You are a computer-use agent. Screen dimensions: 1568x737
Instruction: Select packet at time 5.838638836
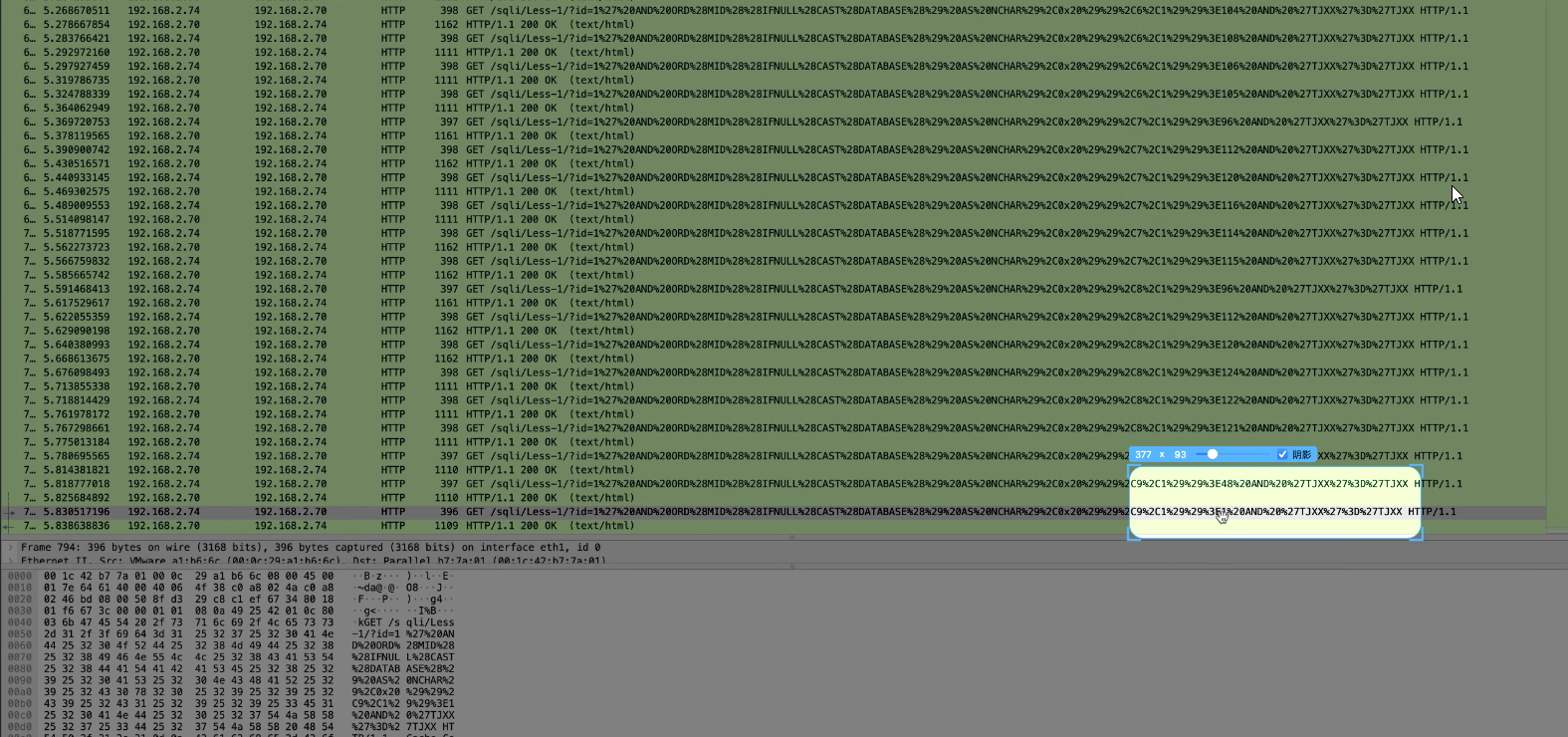(774, 526)
